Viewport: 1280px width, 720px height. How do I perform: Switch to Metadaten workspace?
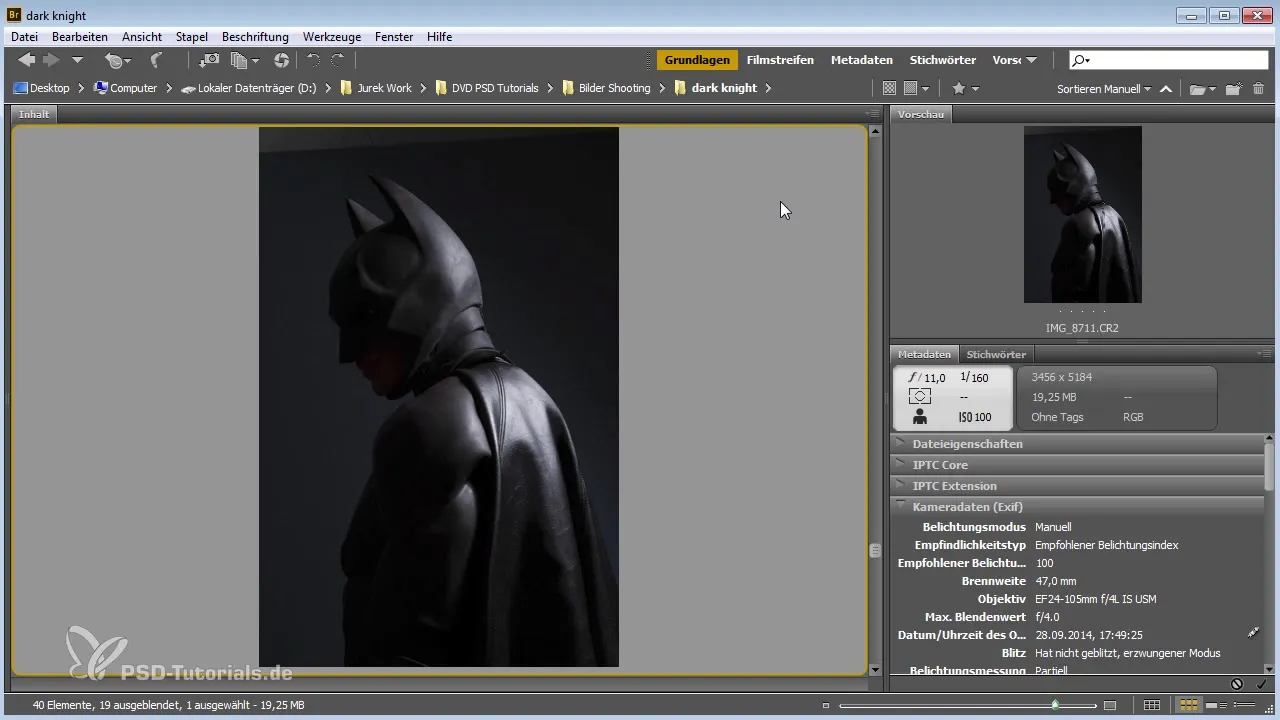pyautogui.click(x=862, y=60)
